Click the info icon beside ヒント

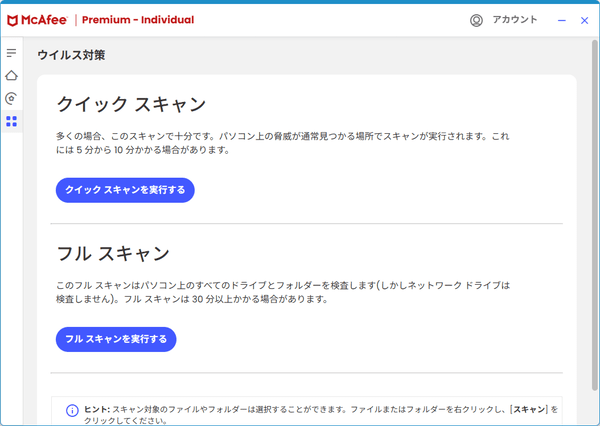(72, 410)
